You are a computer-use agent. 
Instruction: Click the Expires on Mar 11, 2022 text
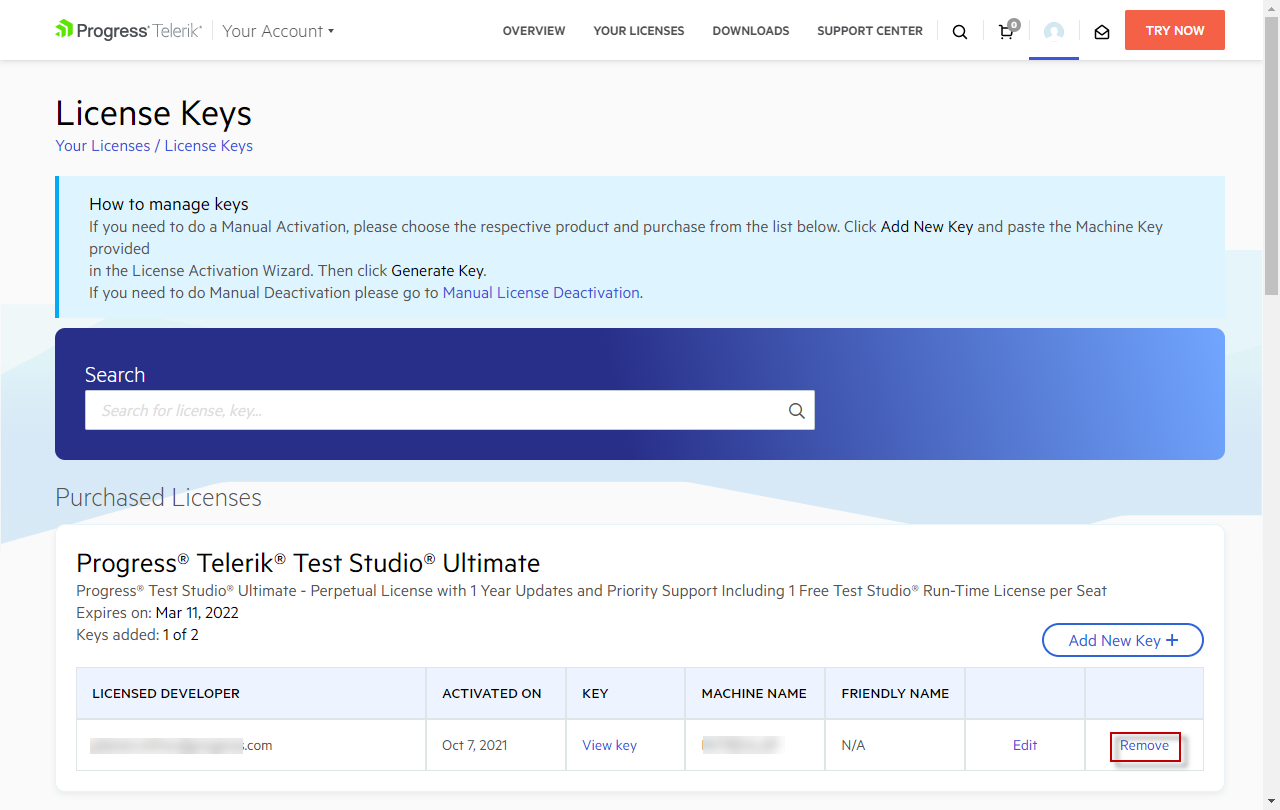click(x=157, y=613)
